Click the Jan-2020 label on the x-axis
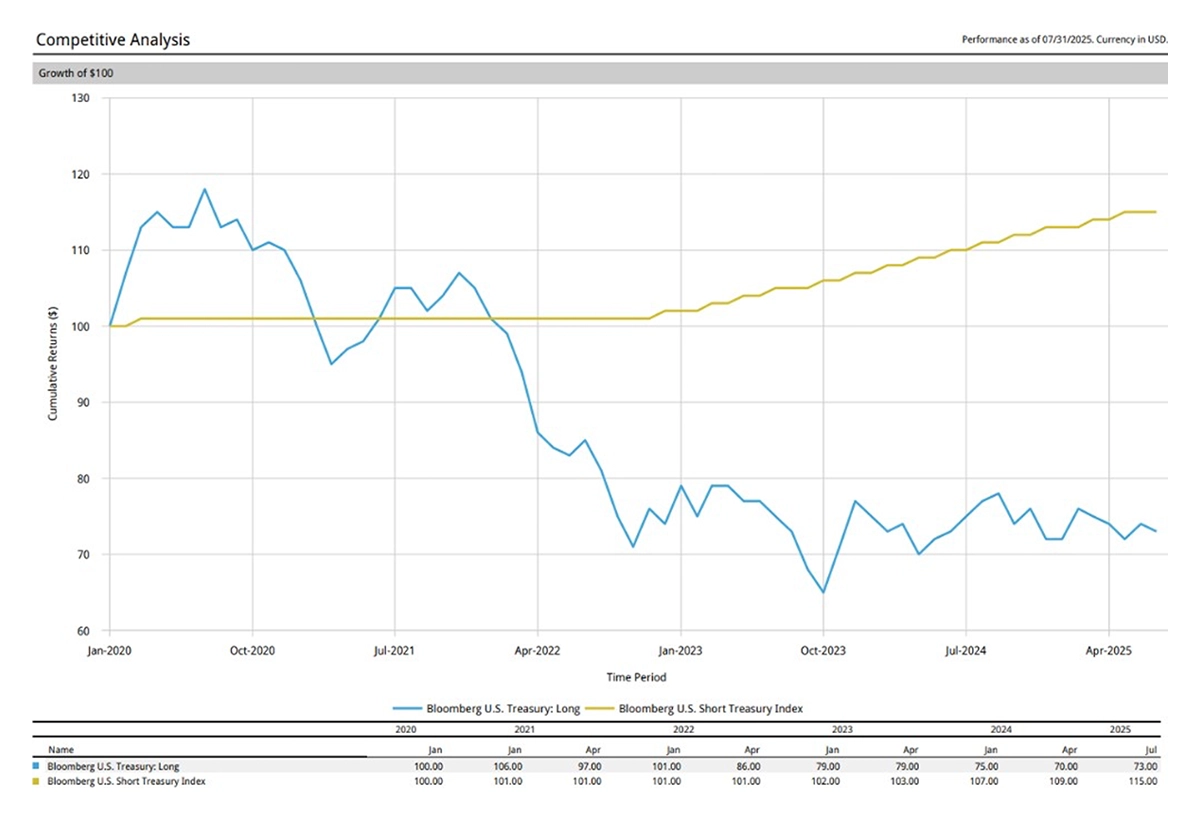The width and height of the screenshot is (1200, 820). click(x=109, y=649)
